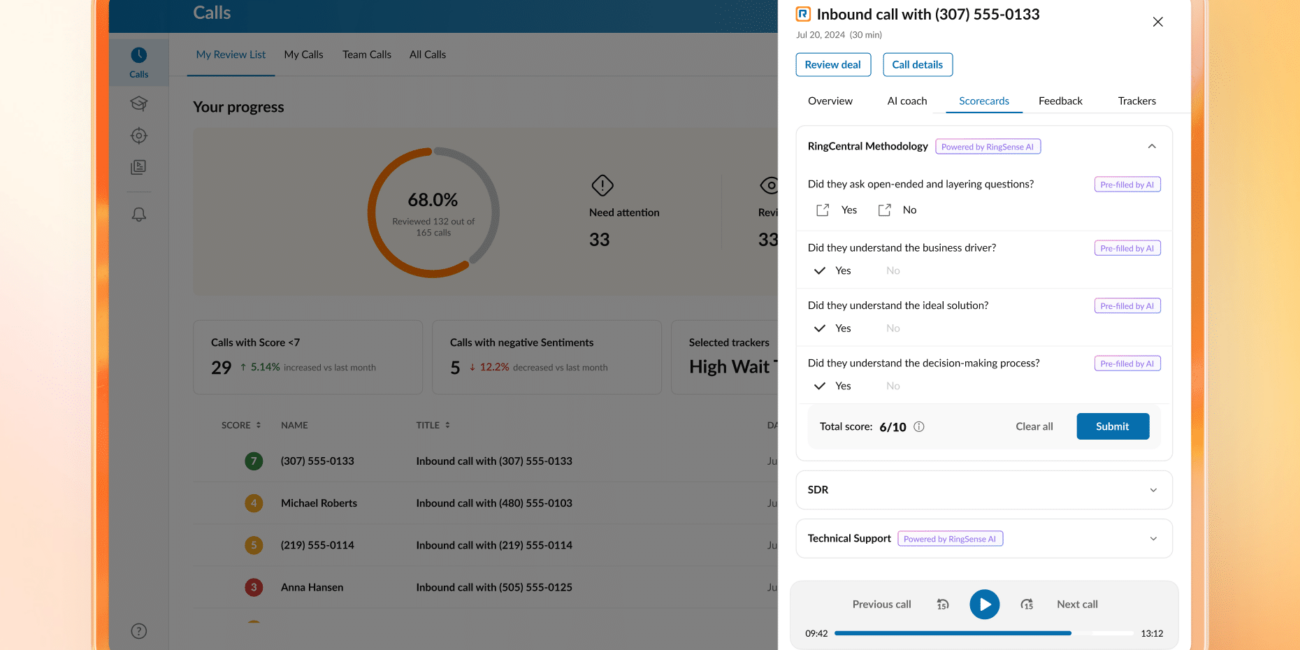Open the notifications bell icon
Image resolution: width=1300 pixels, height=650 pixels.
(139, 215)
